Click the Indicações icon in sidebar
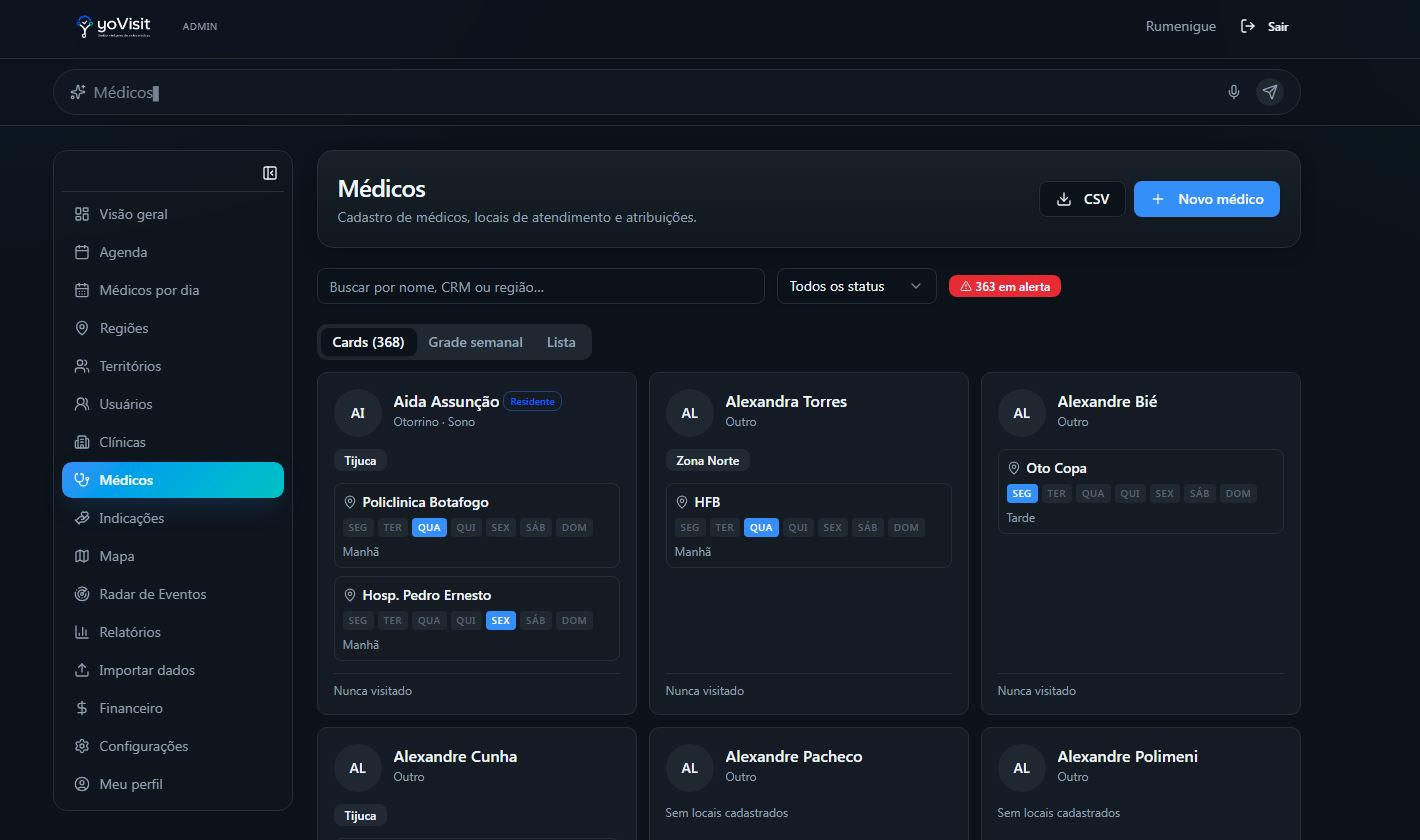 [82, 518]
